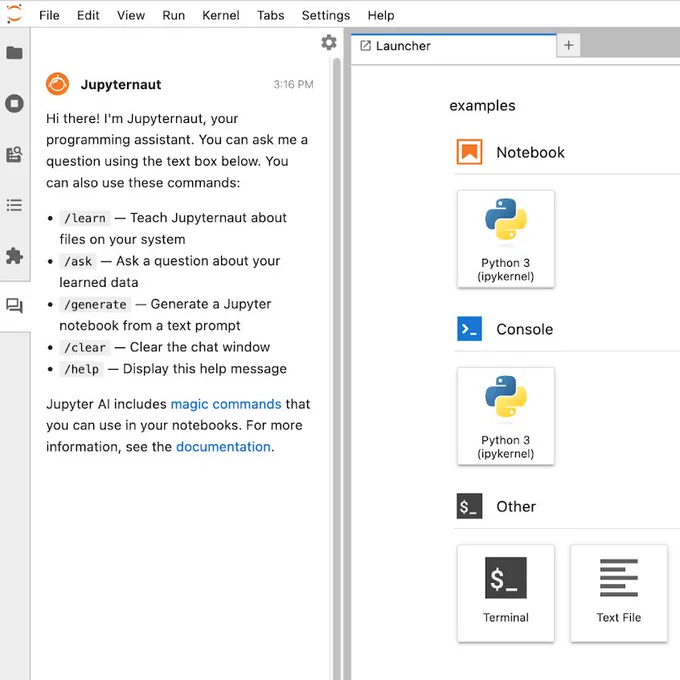This screenshot has height=680, width=680.
Task: Click the Console section heading
Action: pos(525,329)
